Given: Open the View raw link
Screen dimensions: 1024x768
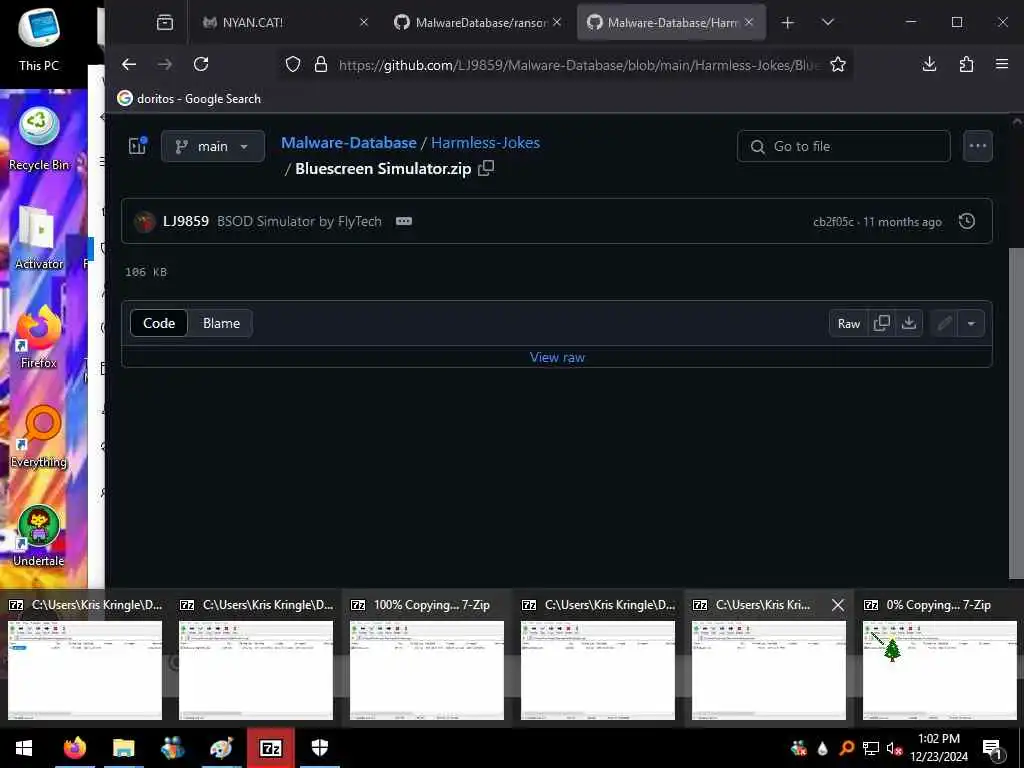Looking at the screenshot, I should point(557,357).
